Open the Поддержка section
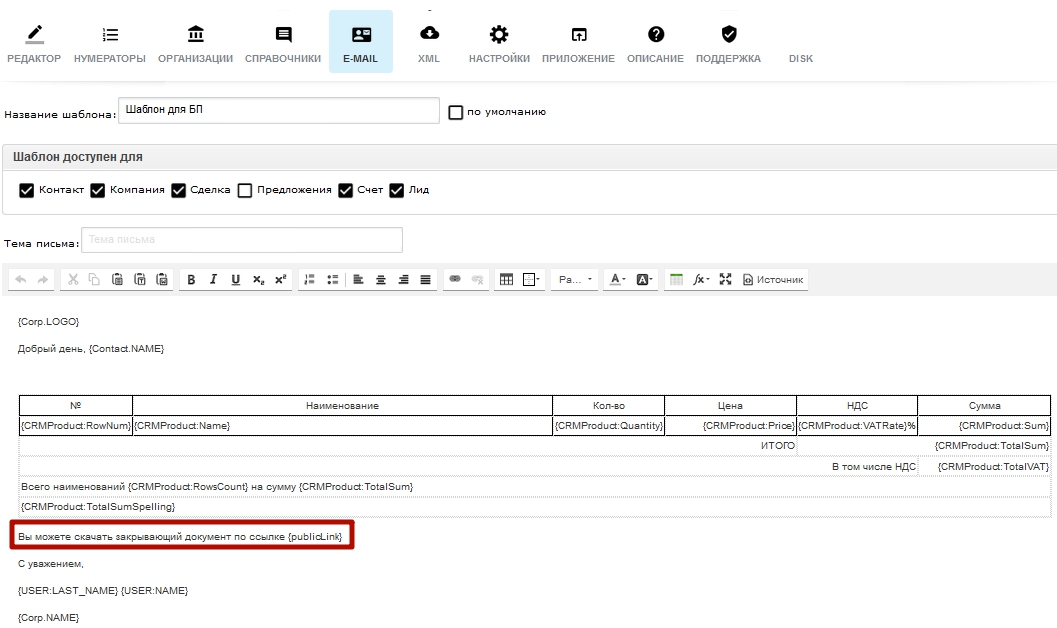The image size is (1057, 628). (x=728, y=44)
